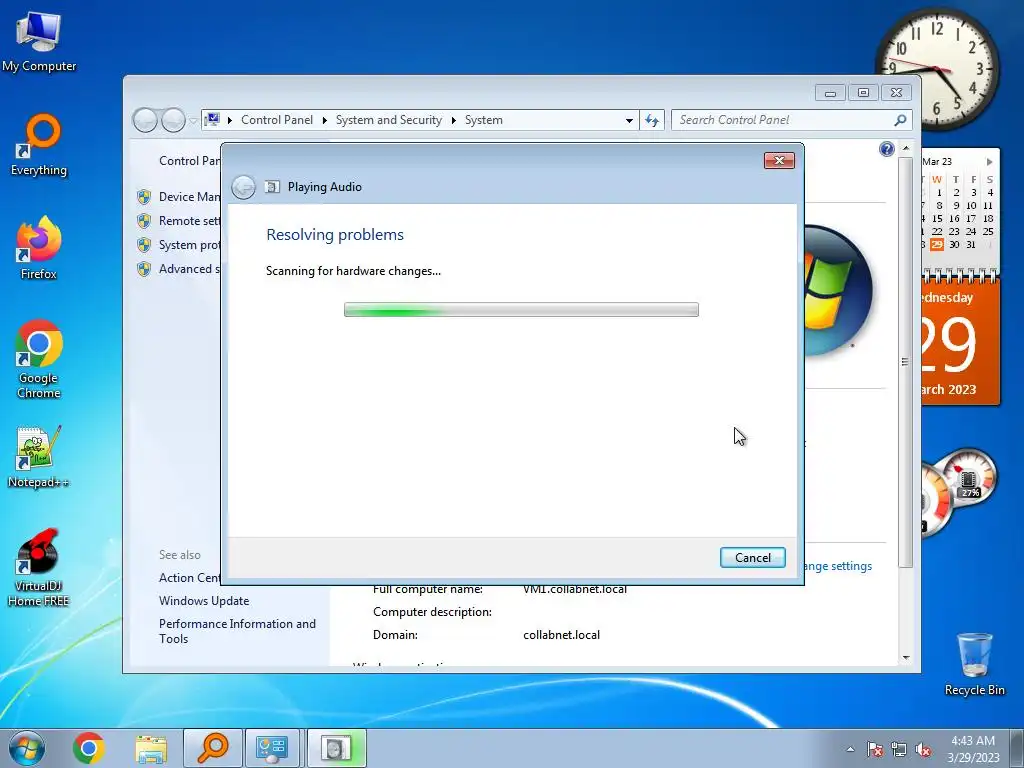This screenshot has width=1024, height=768.
Task: Select day 15 in calendar gadget
Action: pyautogui.click(x=937, y=218)
